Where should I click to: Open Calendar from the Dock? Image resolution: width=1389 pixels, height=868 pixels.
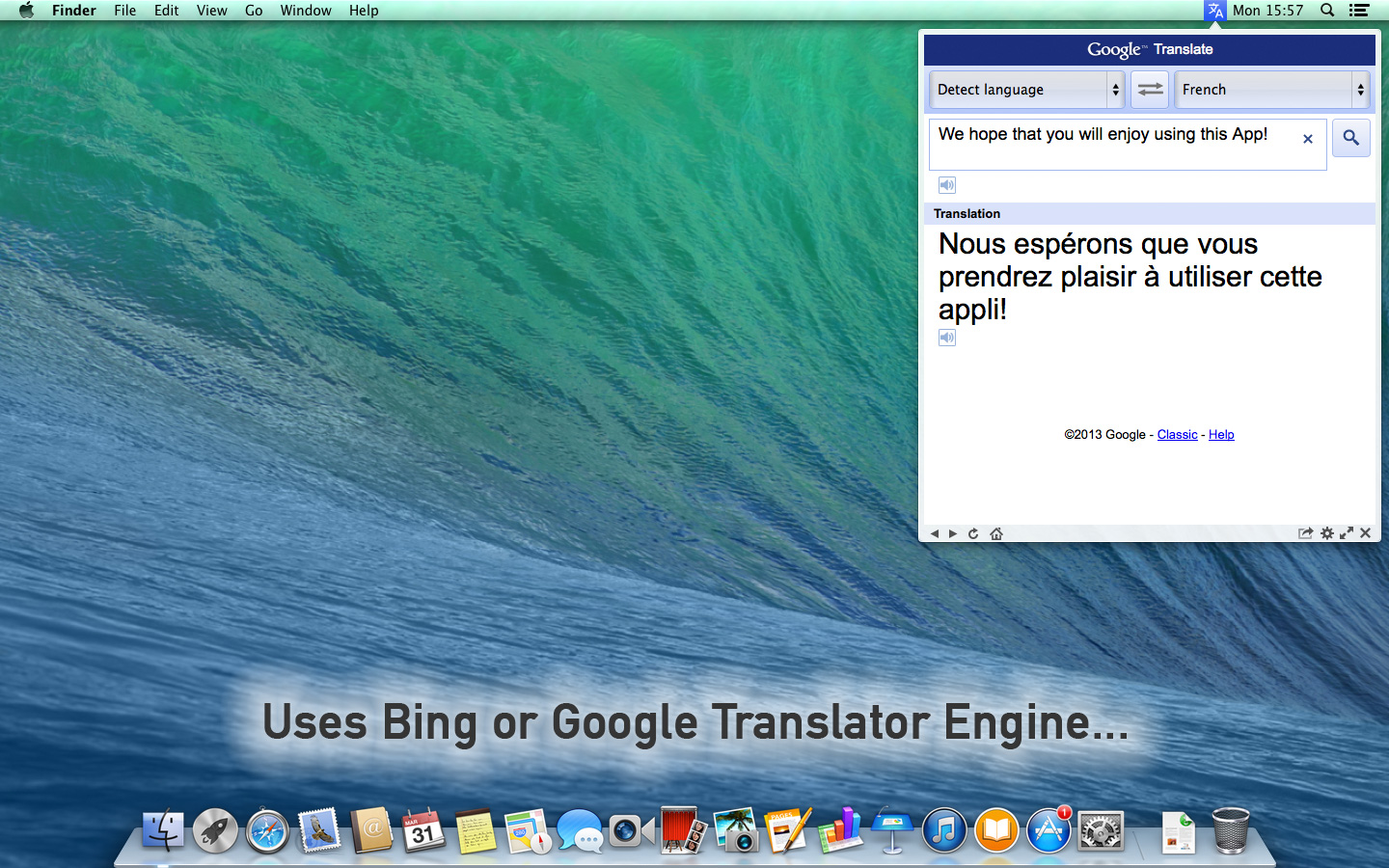coord(423,830)
